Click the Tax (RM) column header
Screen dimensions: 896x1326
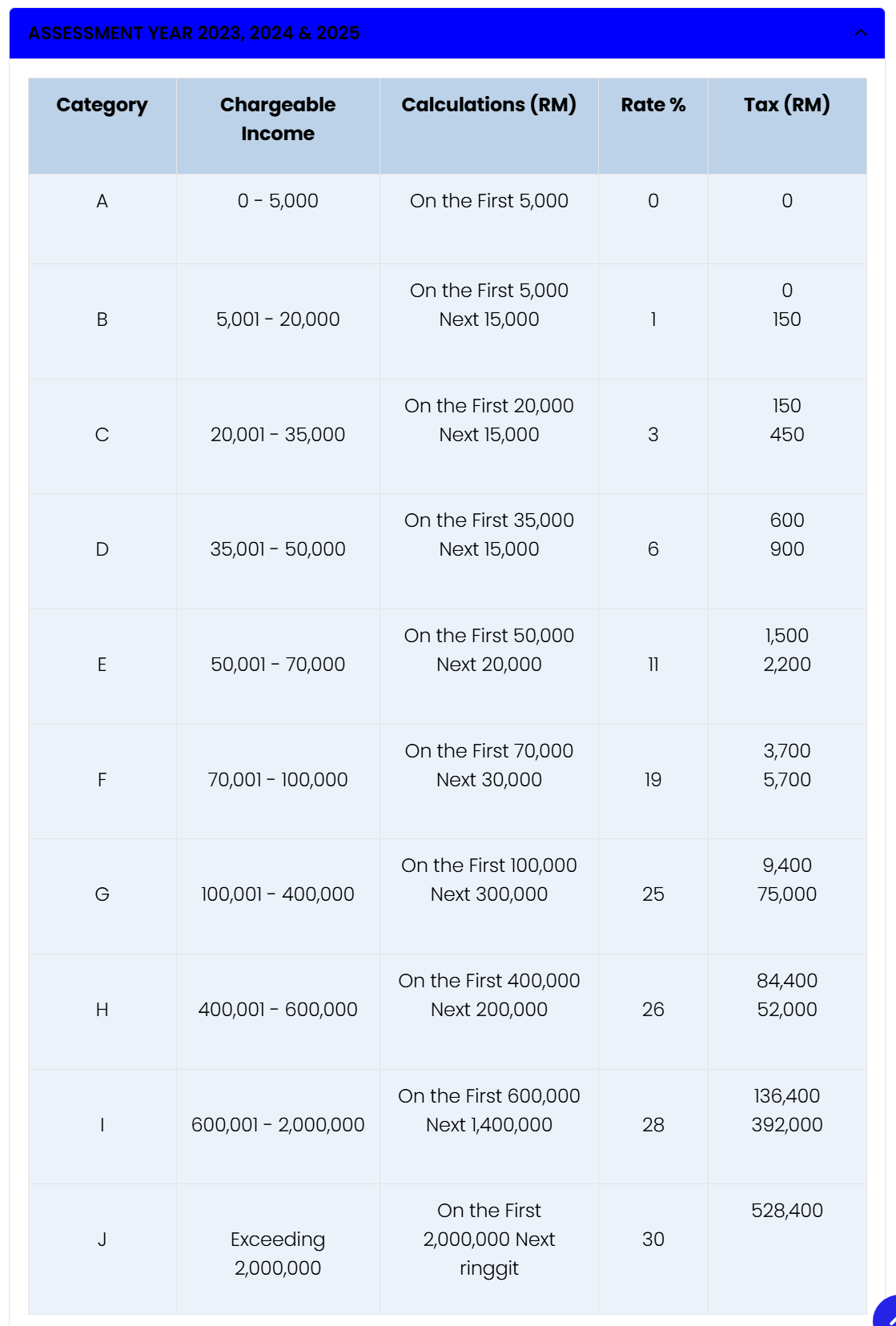coord(786,105)
